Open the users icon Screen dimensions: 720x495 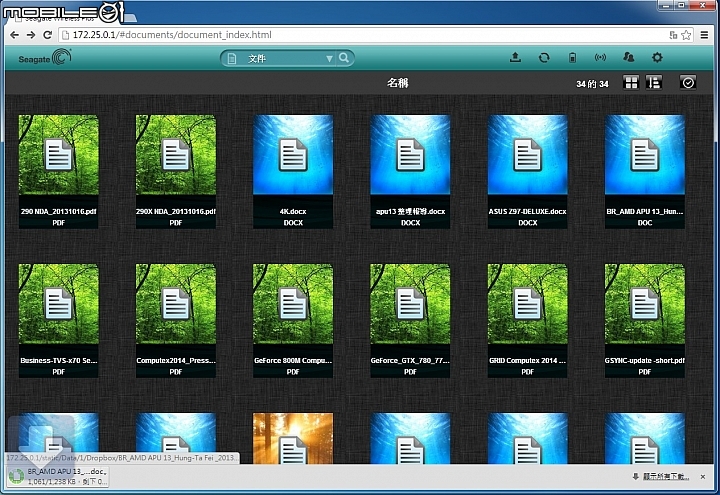coord(629,57)
